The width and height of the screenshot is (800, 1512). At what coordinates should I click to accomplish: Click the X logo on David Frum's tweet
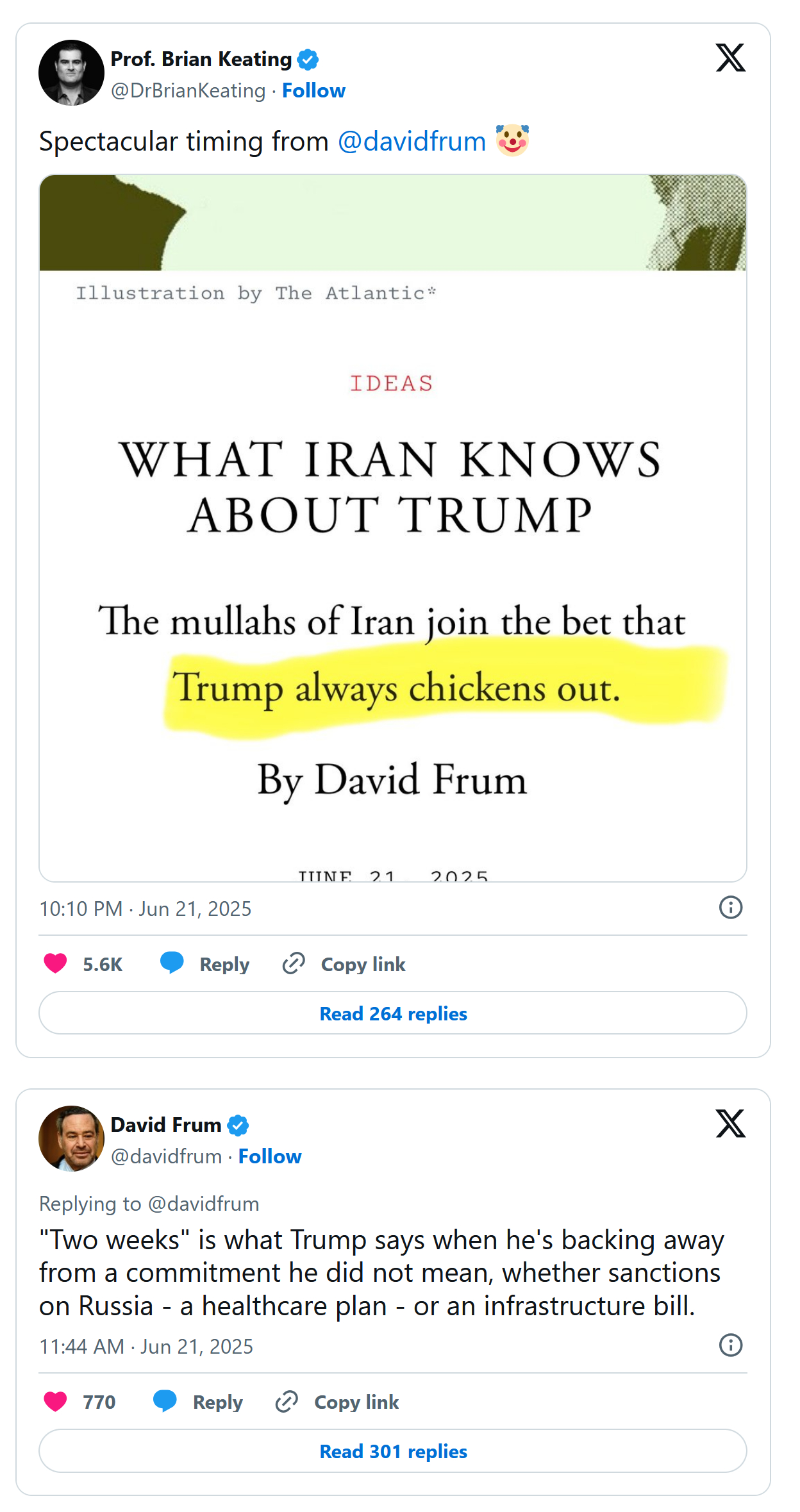coord(730,1124)
